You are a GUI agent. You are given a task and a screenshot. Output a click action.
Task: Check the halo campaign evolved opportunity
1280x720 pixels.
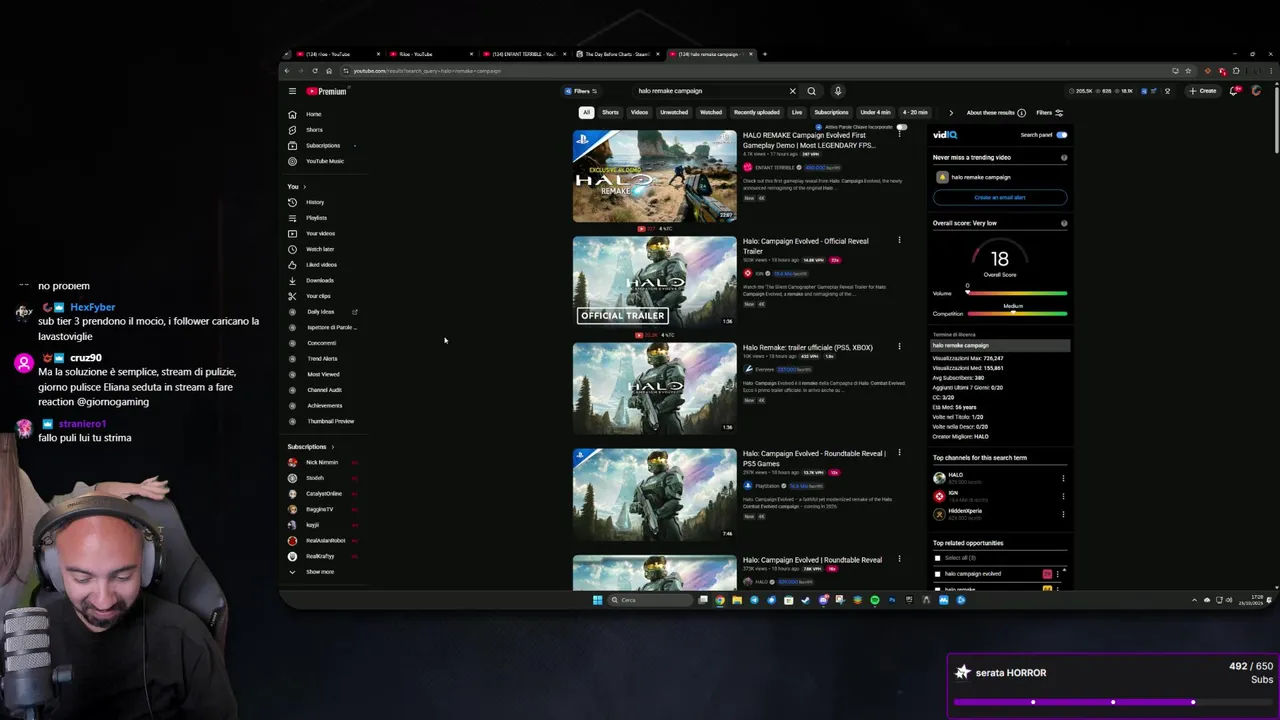[937, 574]
